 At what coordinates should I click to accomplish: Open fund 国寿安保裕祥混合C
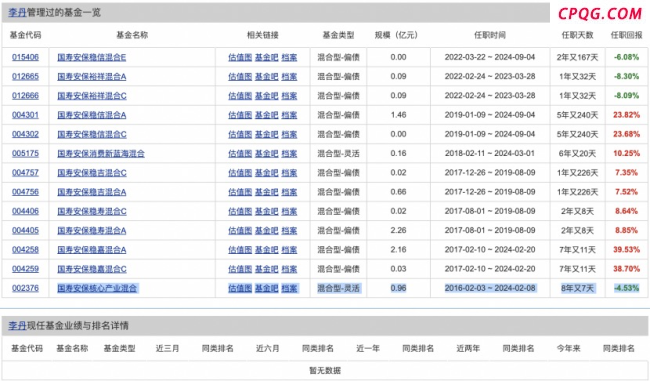pyautogui.click(x=92, y=96)
